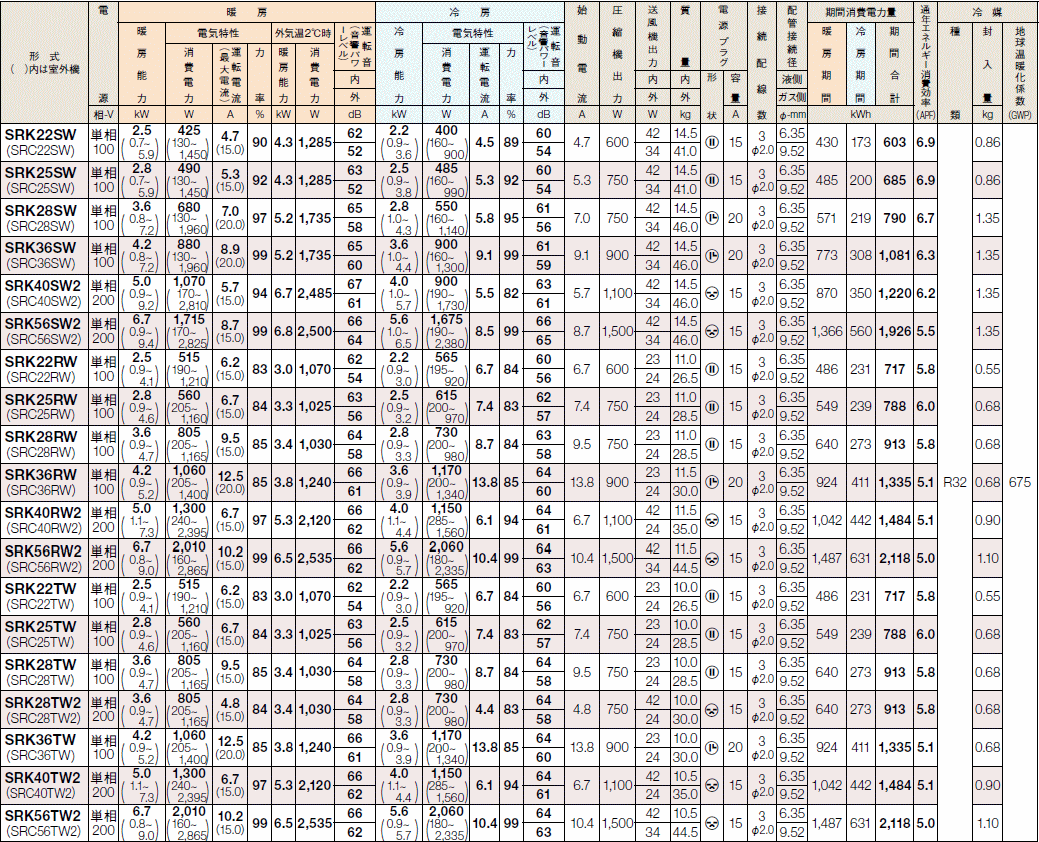Click outdoor unit label (SRC22SW)
The height and width of the screenshot is (842, 1039).
click(x=40, y=150)
